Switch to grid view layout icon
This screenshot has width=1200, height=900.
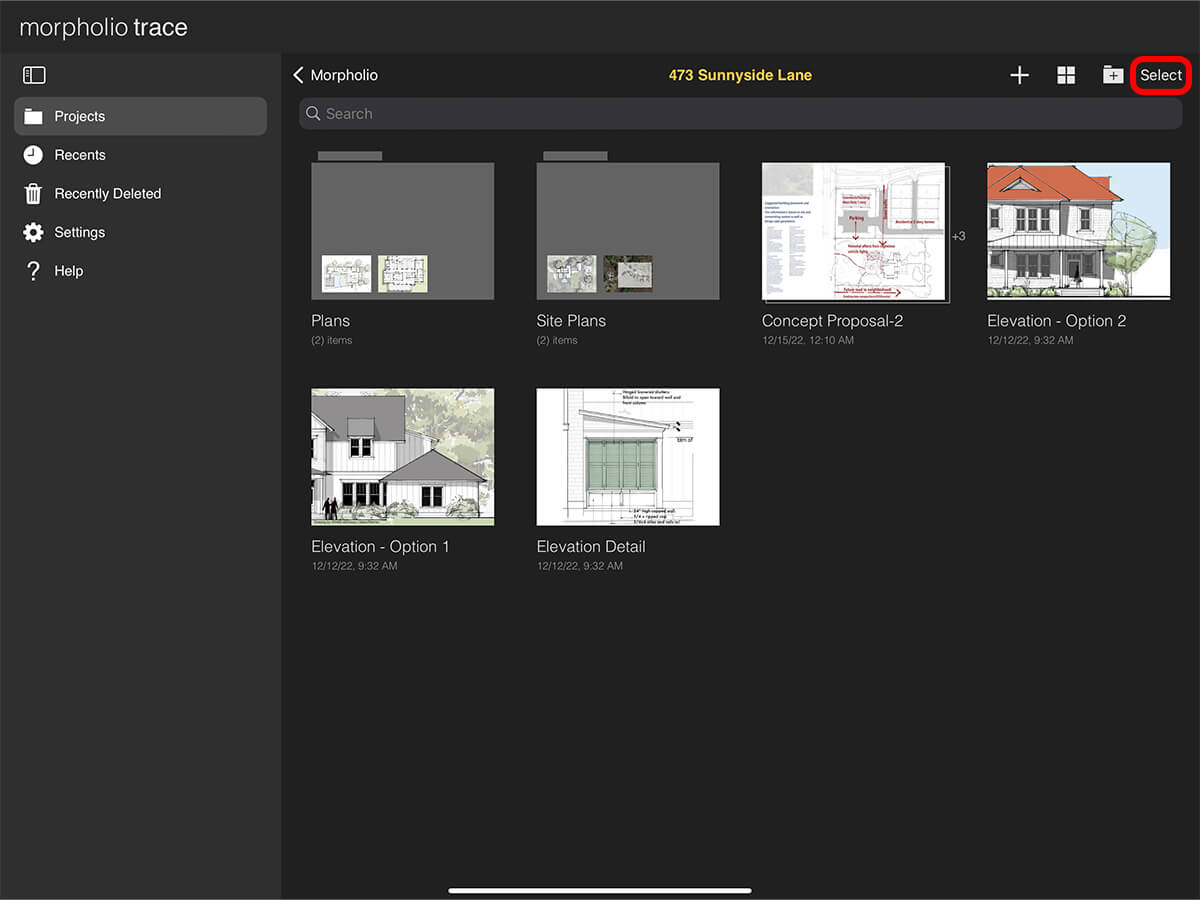coord(1066,75)
